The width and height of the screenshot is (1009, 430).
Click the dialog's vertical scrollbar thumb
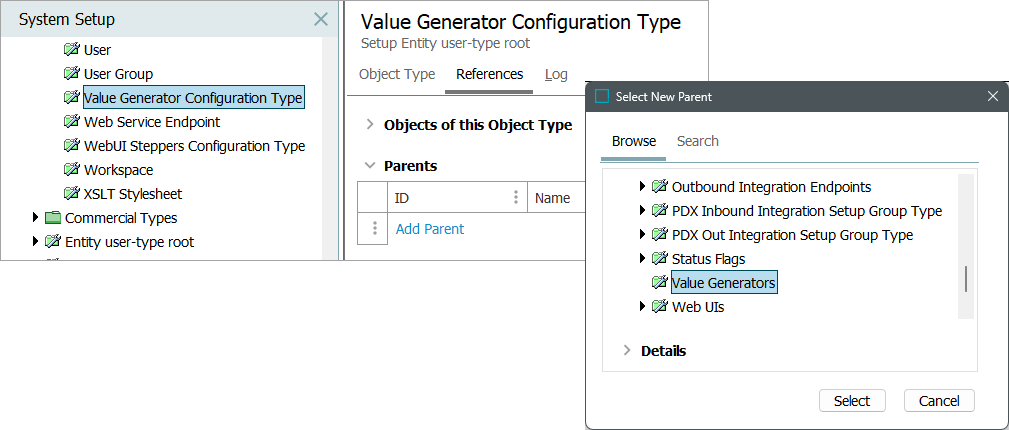[x=965, y=280]
